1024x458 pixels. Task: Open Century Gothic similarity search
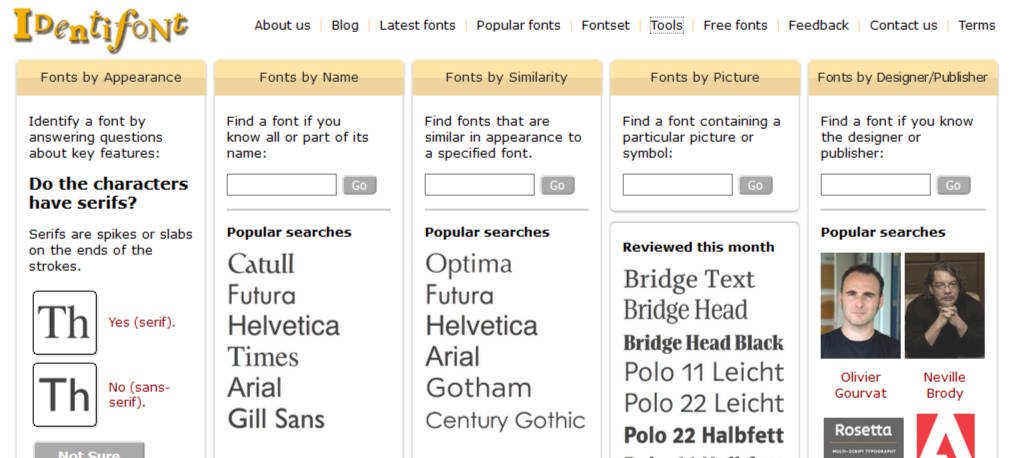505,420
